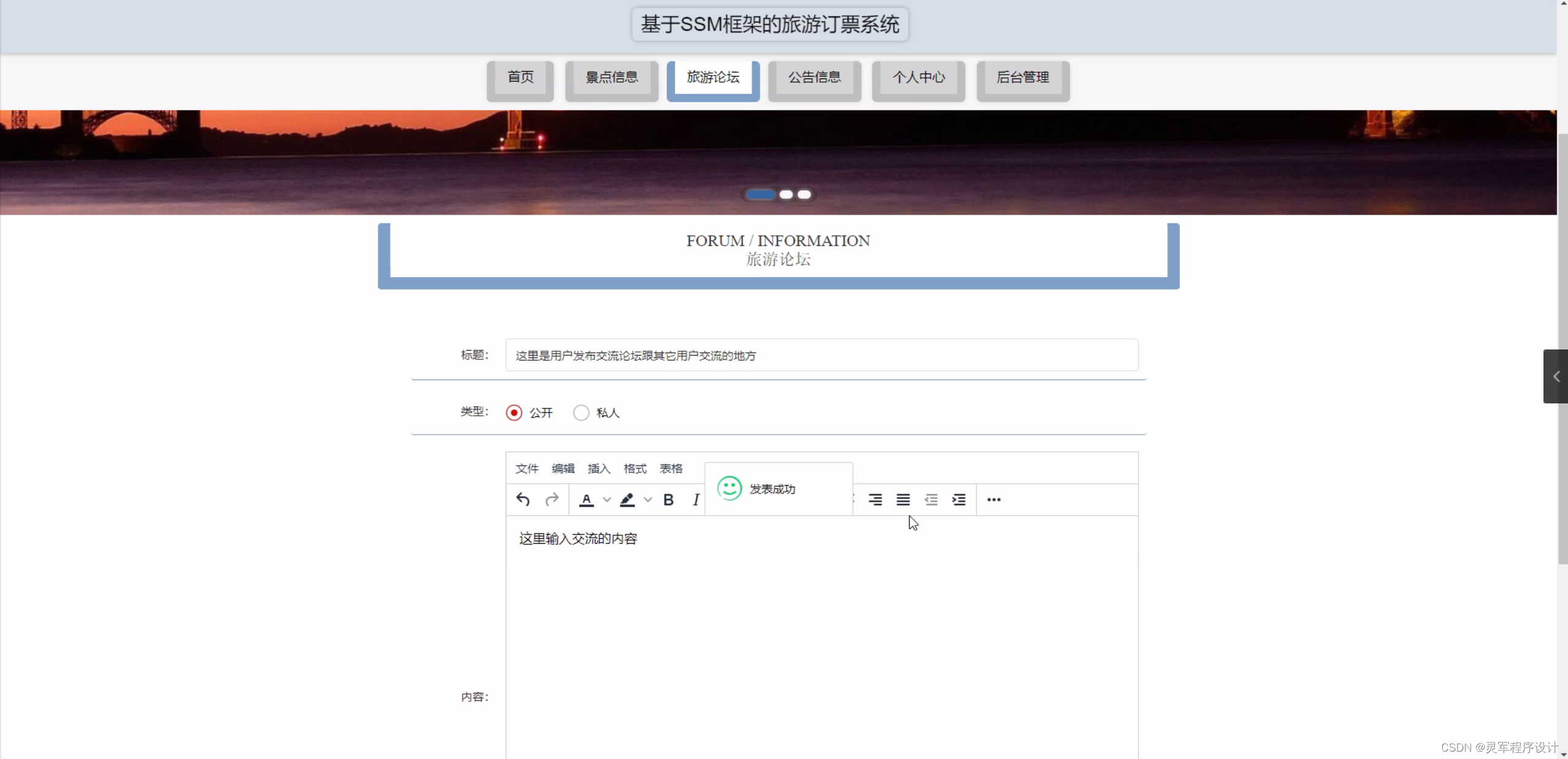The image size is (1568, 759).
Task: Open the 插入 menu in the editor
Action: coord(599,469)
